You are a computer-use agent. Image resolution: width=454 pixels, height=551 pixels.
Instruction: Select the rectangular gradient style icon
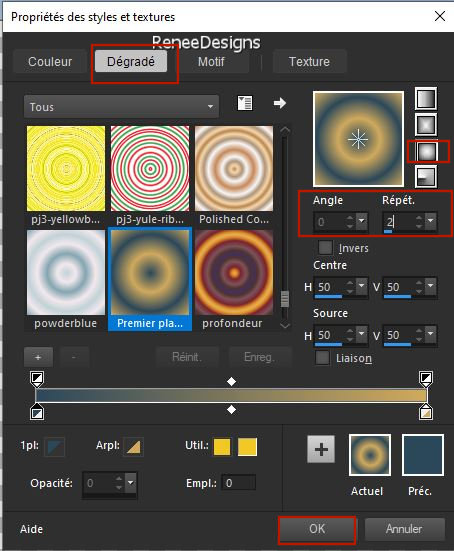(426, 125)
